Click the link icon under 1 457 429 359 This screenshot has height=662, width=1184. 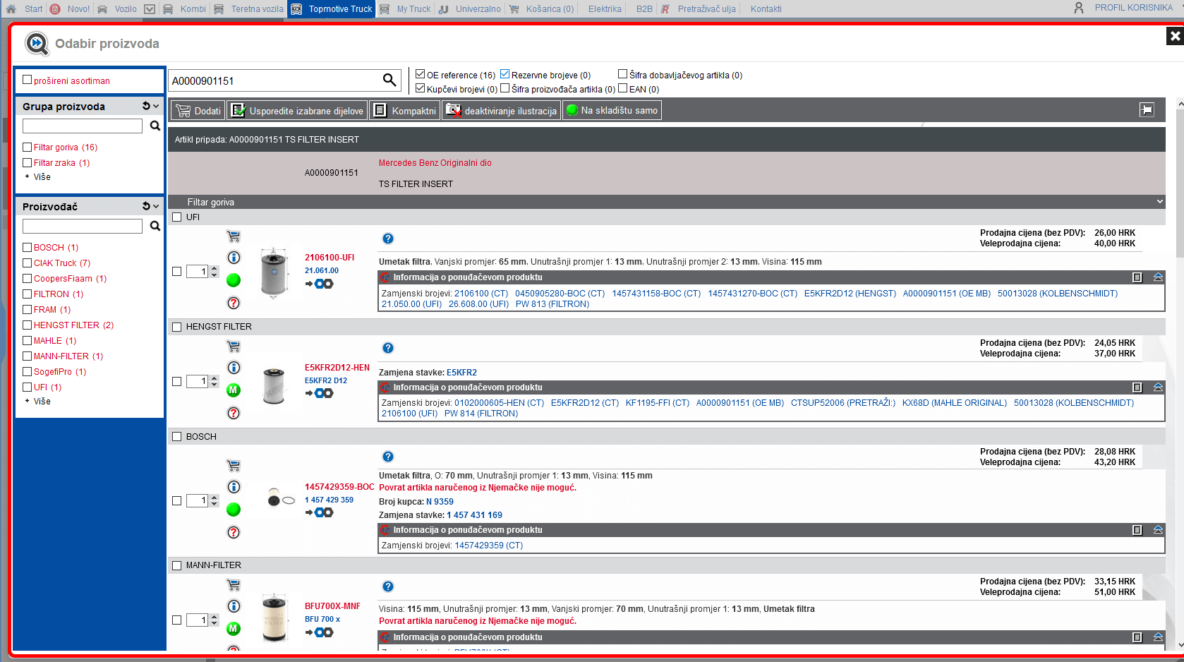(x=319, y=513)
